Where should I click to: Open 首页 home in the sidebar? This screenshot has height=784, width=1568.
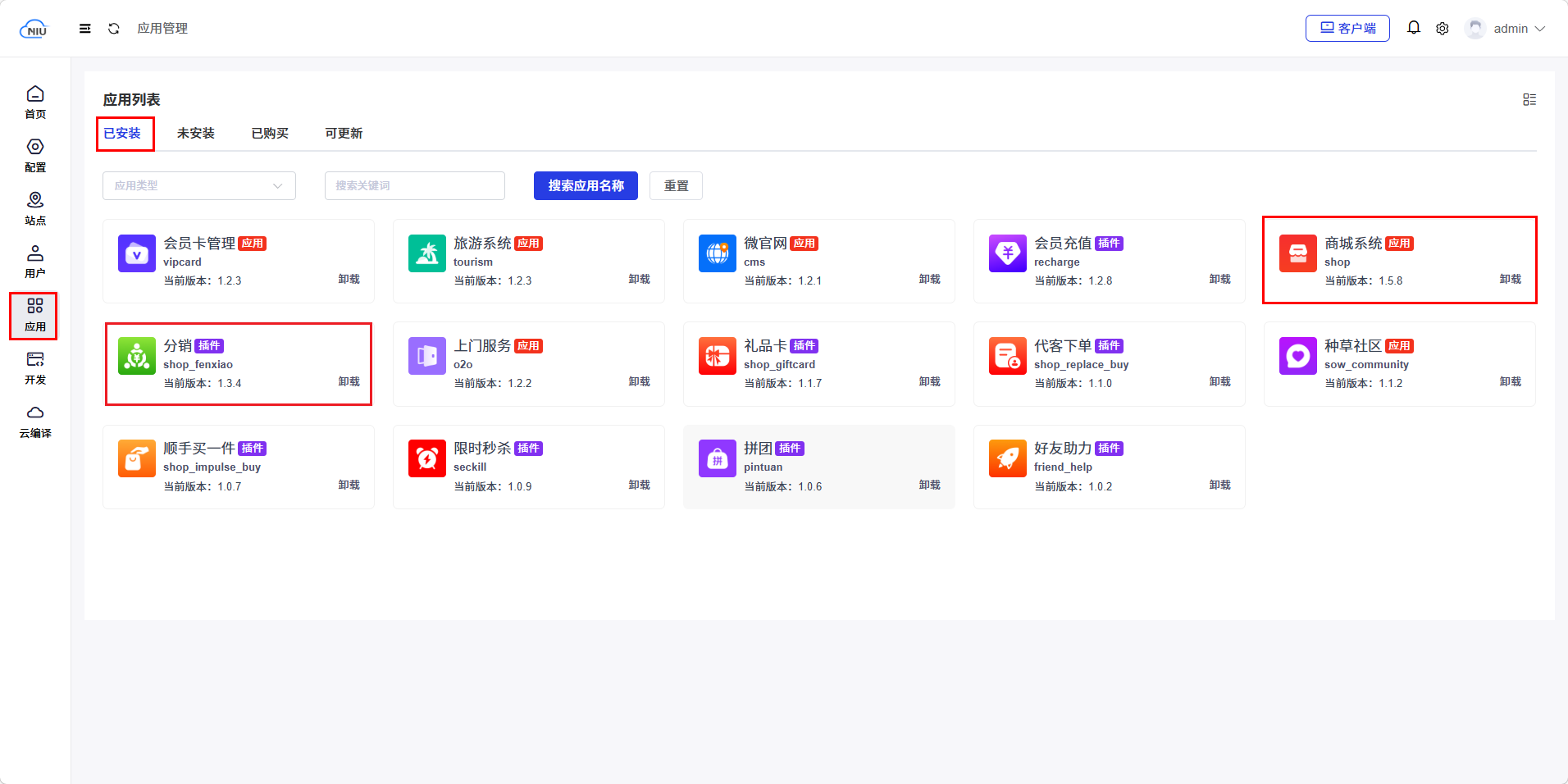point(35,102)
